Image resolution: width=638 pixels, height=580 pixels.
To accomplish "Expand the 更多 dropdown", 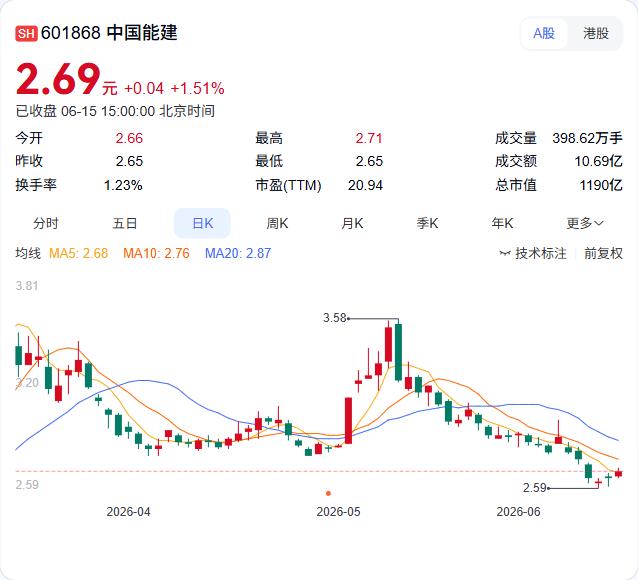I will (x=585, y=223).
